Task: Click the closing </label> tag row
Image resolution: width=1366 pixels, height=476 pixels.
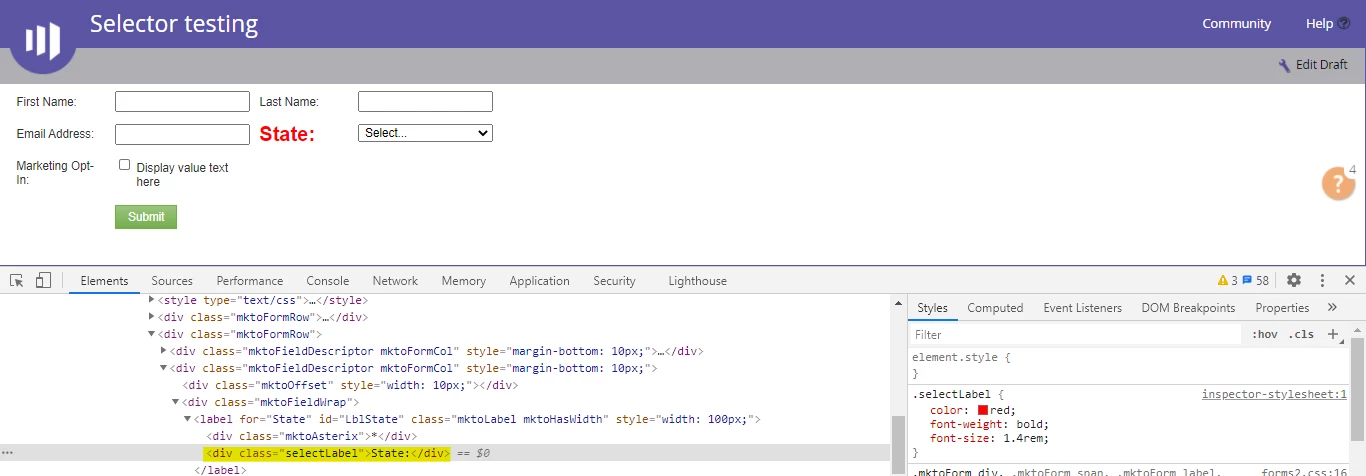Action: click(219, 470)
